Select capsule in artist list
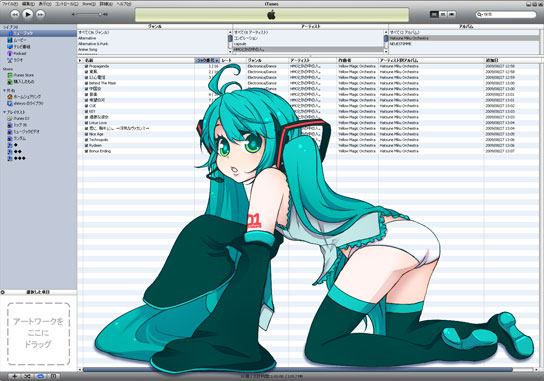This screenshot has height=381, width=544. [x=308, y=44]
